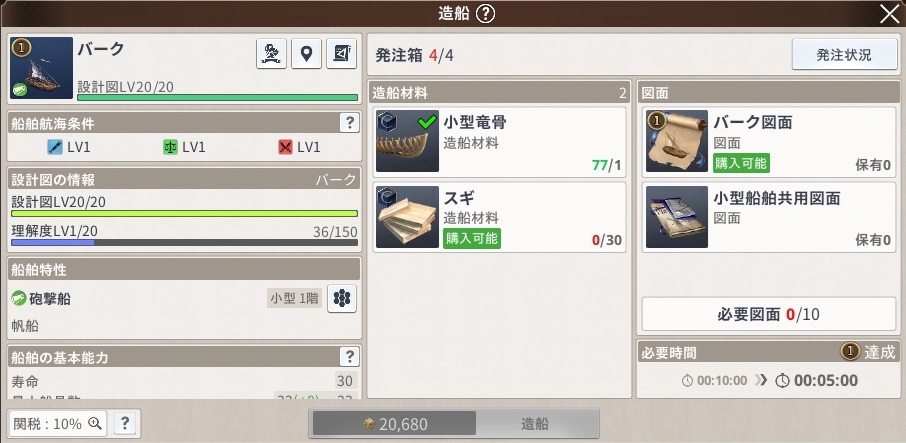Click the question mark next to 造船 title
The image size is (906, 443).
[x=485, y=14]
